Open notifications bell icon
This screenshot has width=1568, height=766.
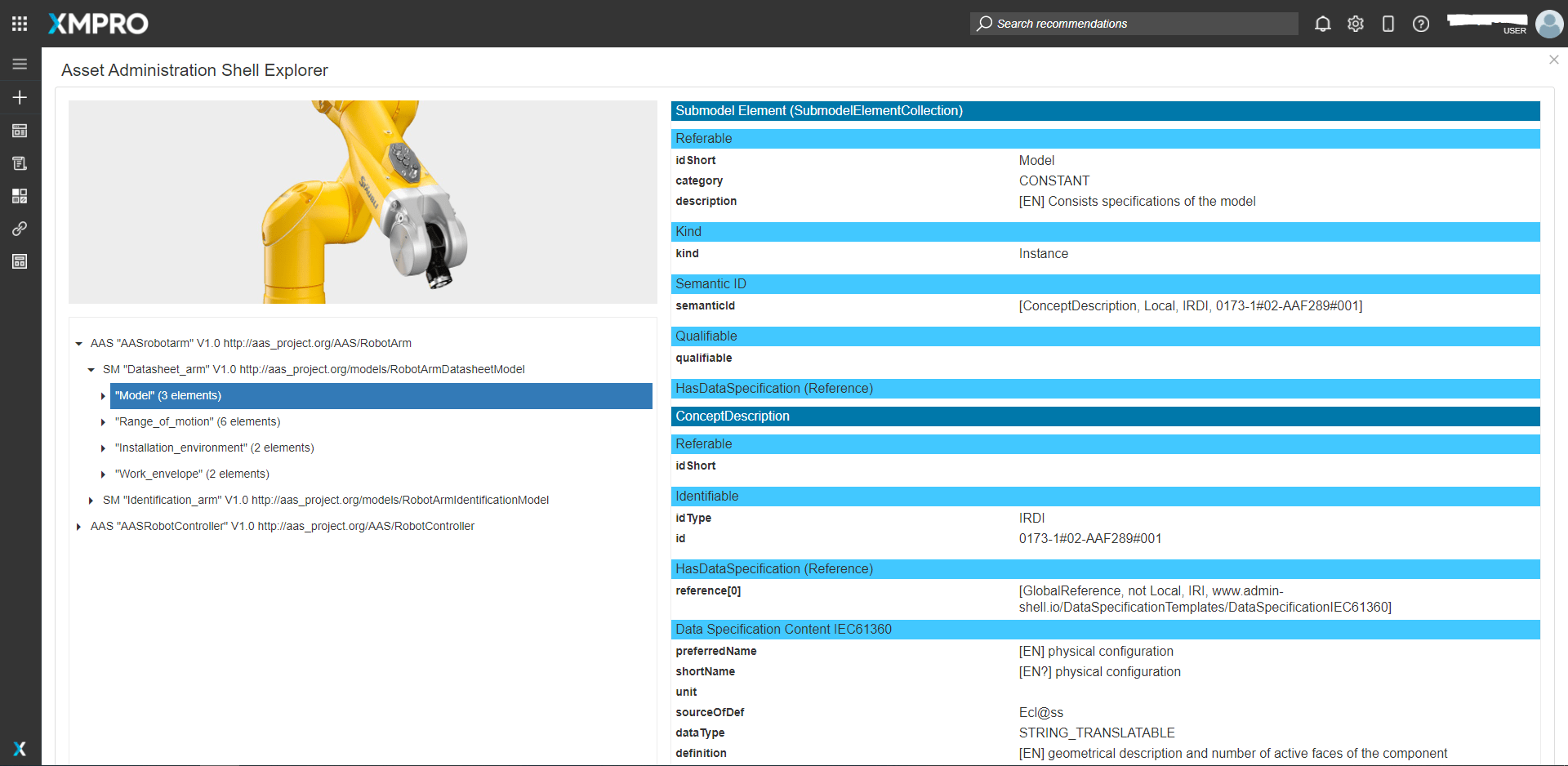(1323, 24)
